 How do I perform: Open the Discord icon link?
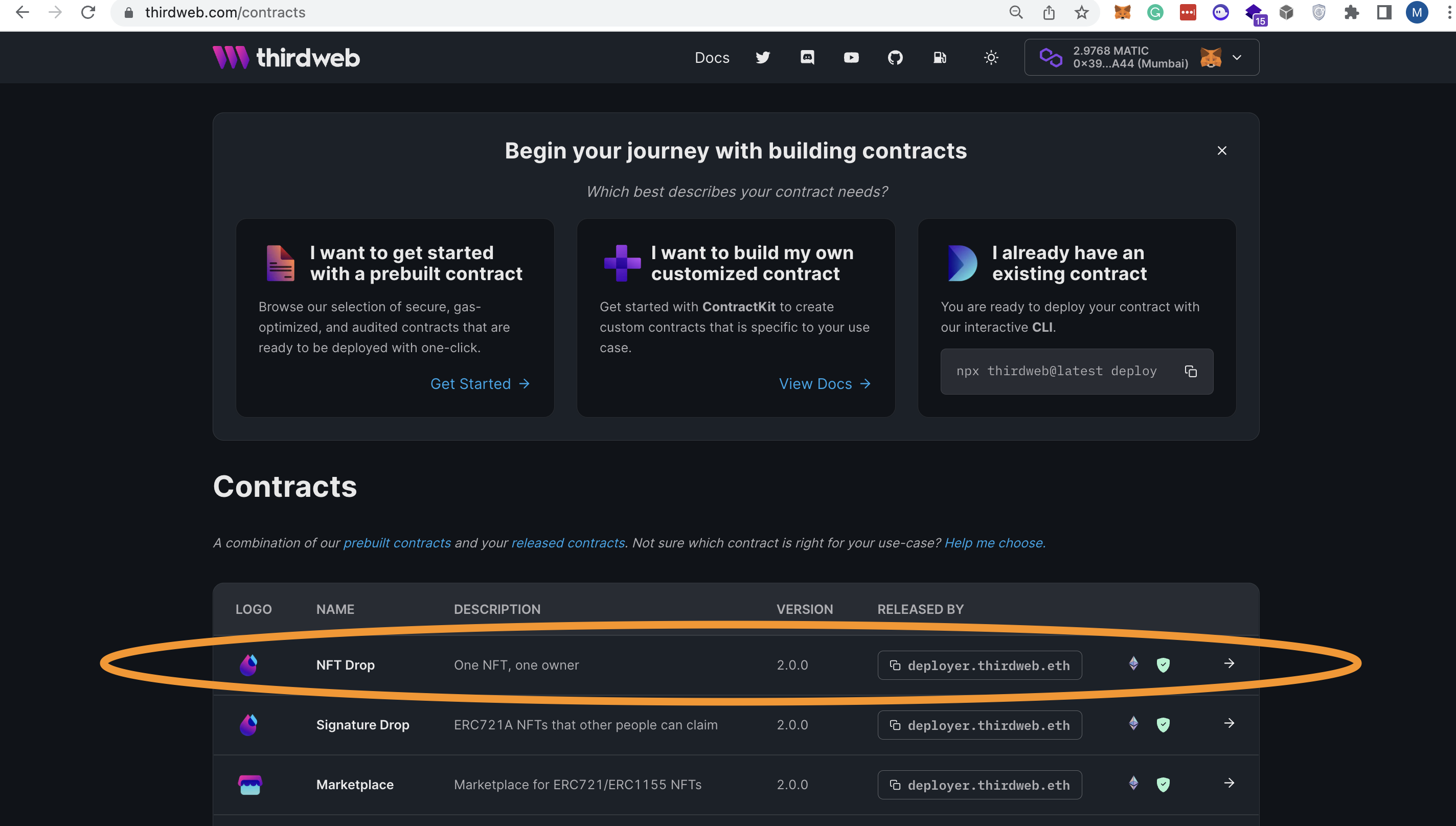point(807,57)
